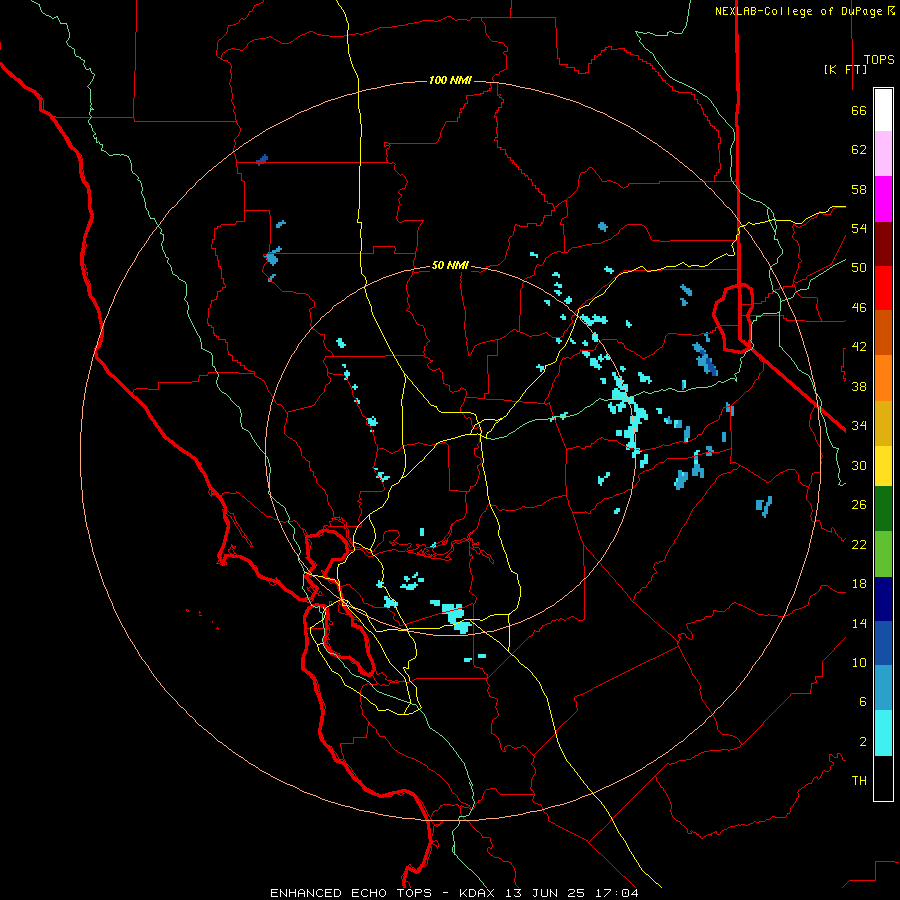Click the navy blue legend swatch

(x=883, y=599)
